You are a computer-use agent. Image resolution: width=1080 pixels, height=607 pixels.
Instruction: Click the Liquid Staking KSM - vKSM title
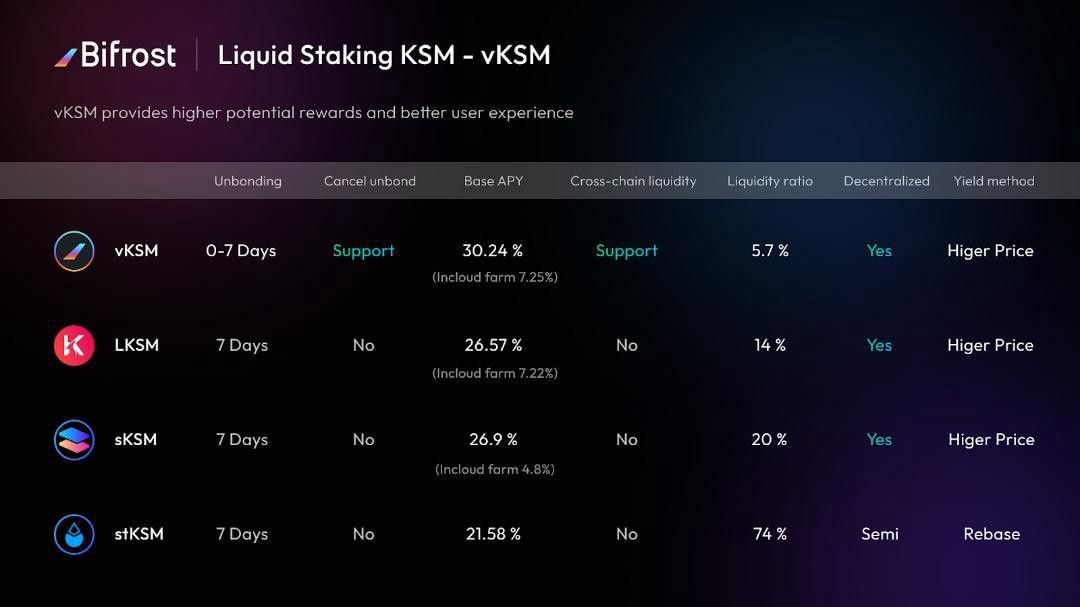(x=384, y=55)
